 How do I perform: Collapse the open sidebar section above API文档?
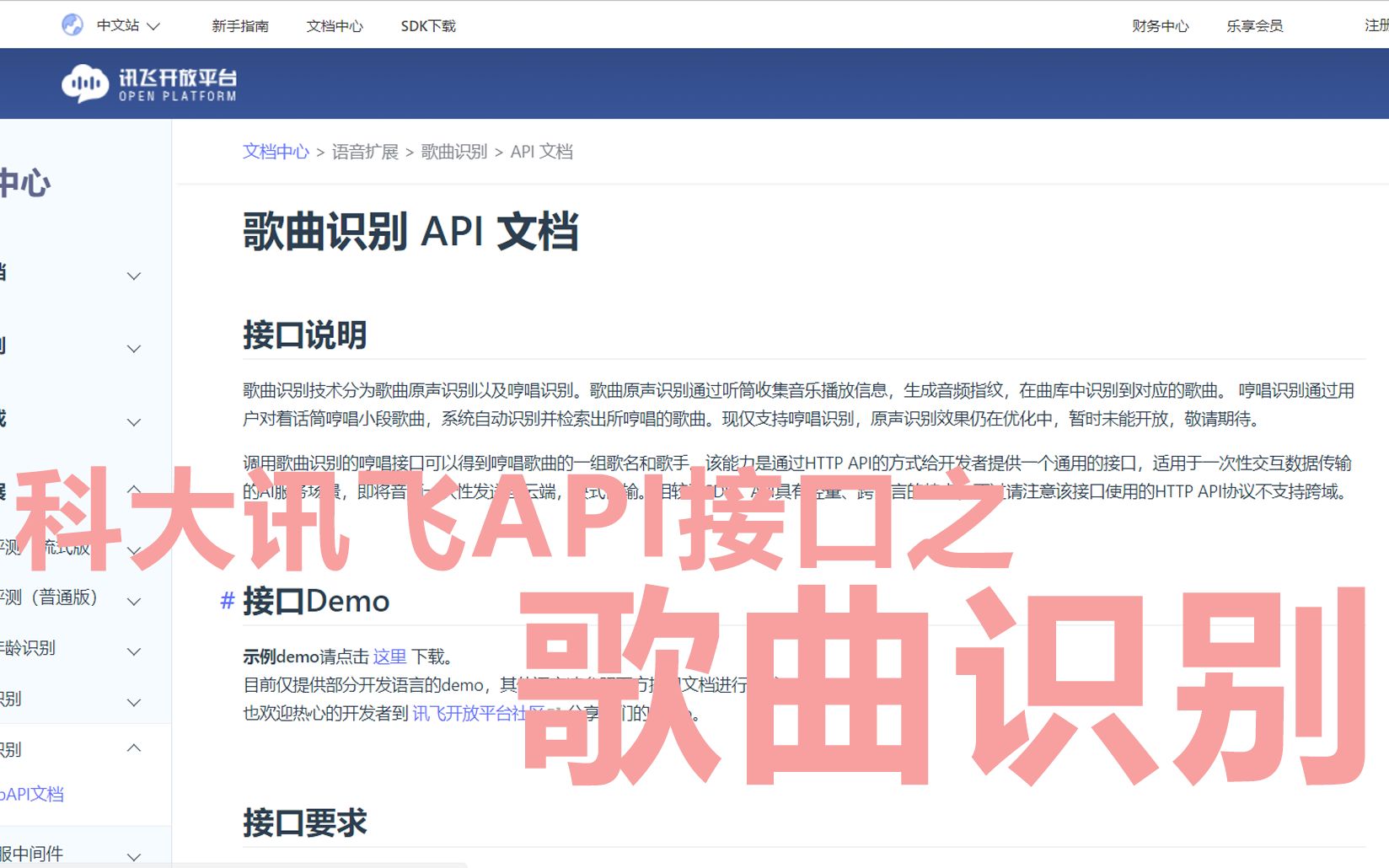[133, 747]
